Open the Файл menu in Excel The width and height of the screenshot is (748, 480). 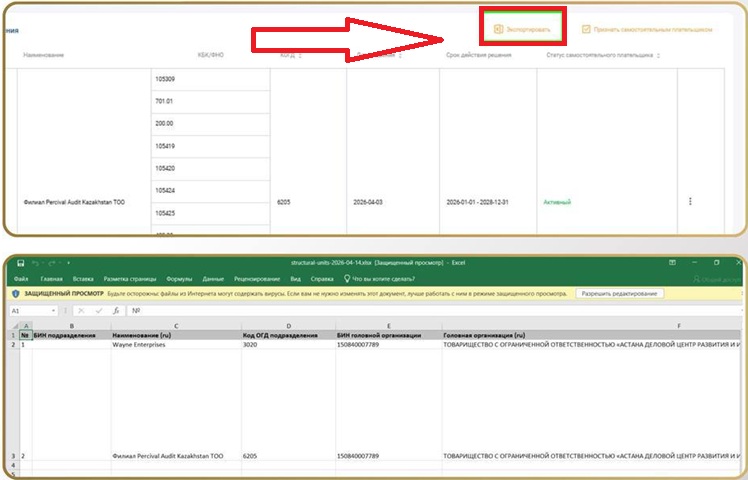click(x=21, y=279)
